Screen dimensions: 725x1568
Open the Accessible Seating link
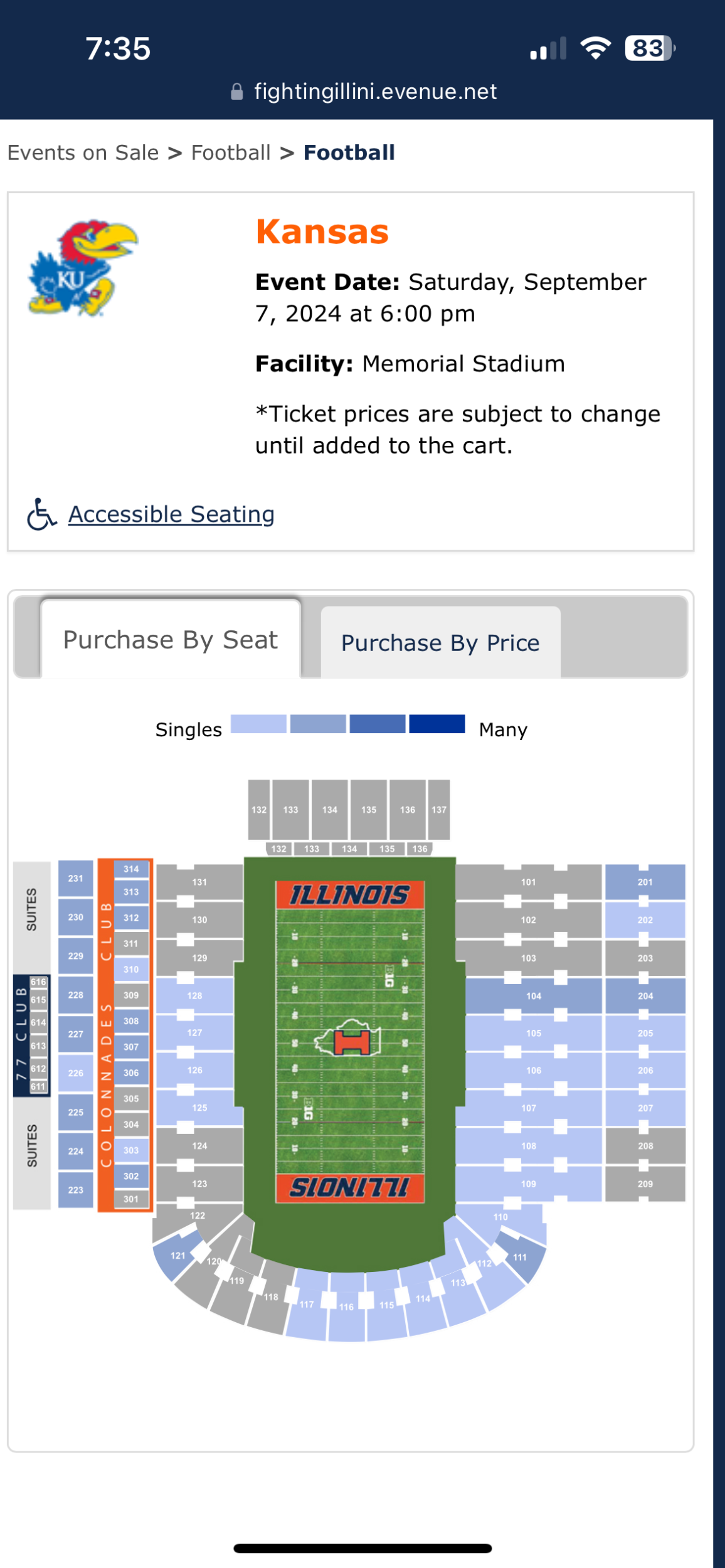pyautogui.click(x=171, y=514)
